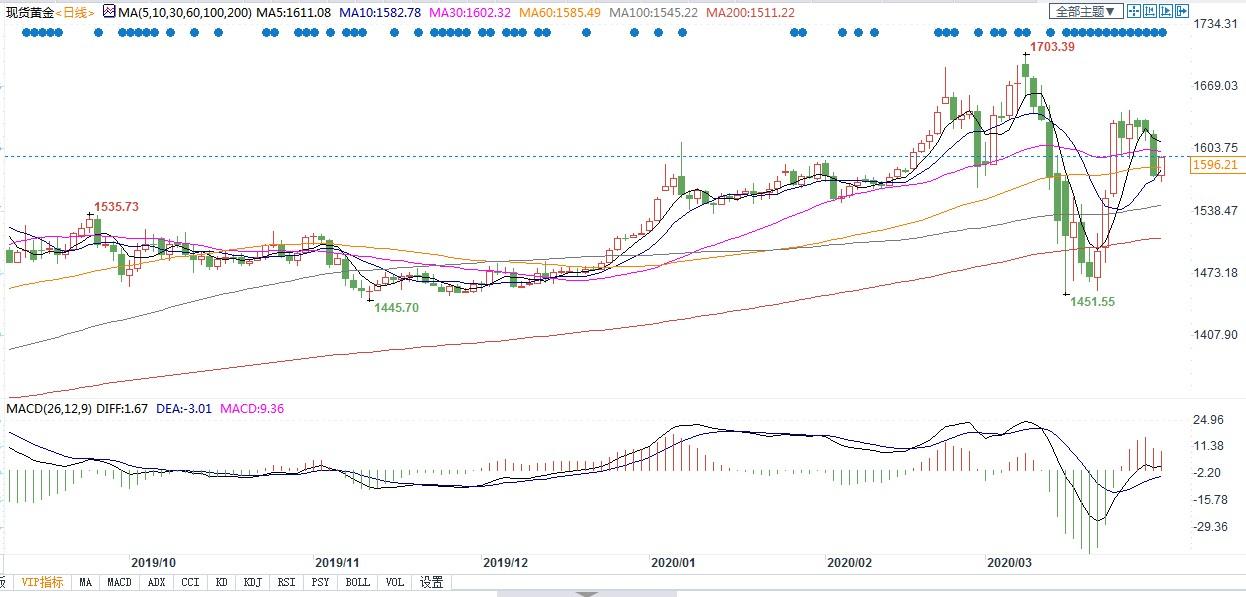Click the exit-arrow icon at top right
The image size is (1246, 597).
(x=1182, y=11)
